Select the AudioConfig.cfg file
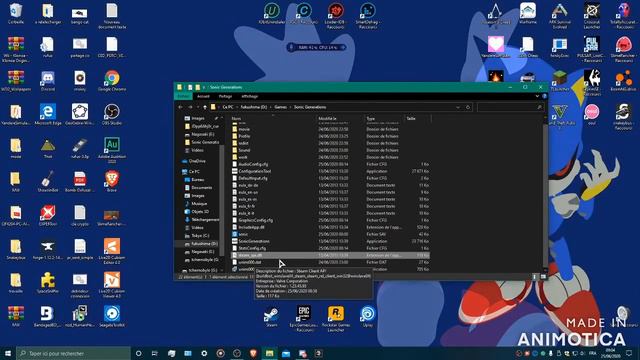 pyautogui.click(x=331, y=164)
